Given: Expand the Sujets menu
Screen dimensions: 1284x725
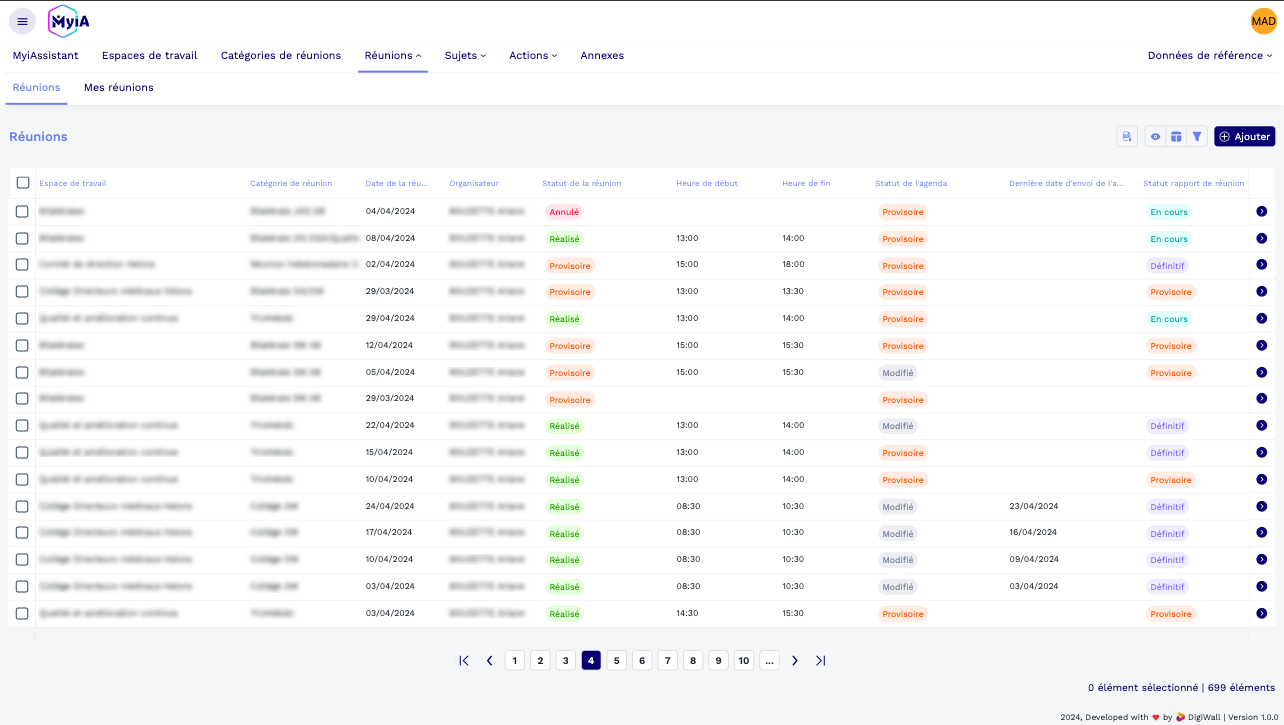Looking at the screenshot, I should [465, 56].
